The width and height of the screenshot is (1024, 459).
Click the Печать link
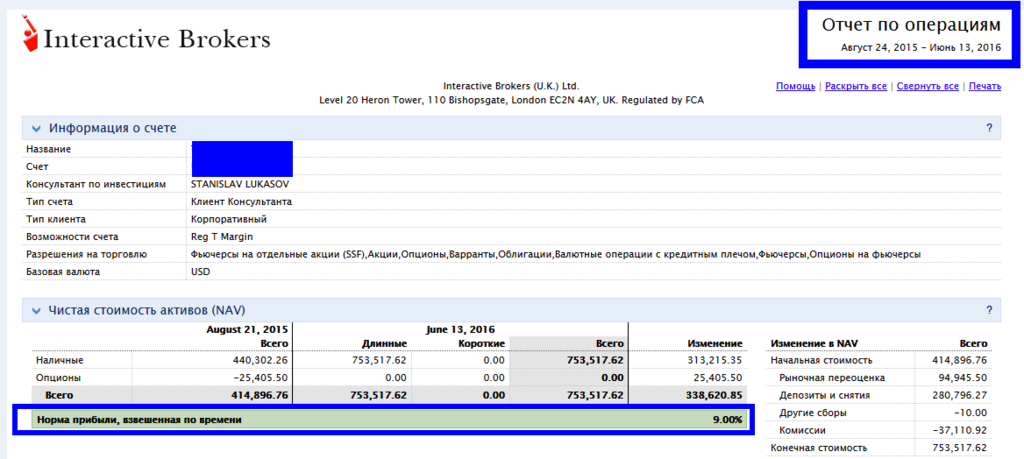985,86
